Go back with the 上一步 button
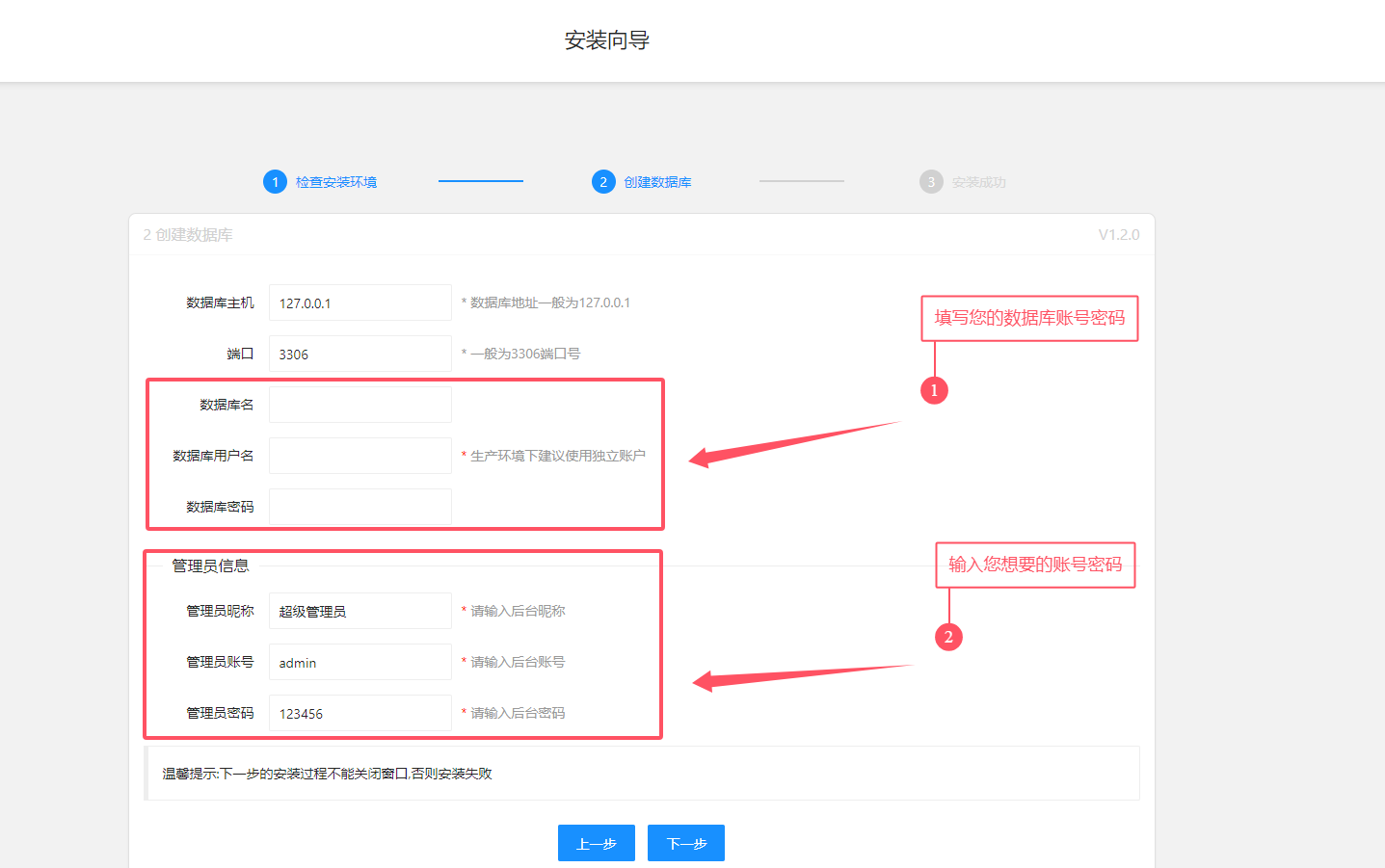The width and height of the screenshot is (1385, 868). point(597,843)
